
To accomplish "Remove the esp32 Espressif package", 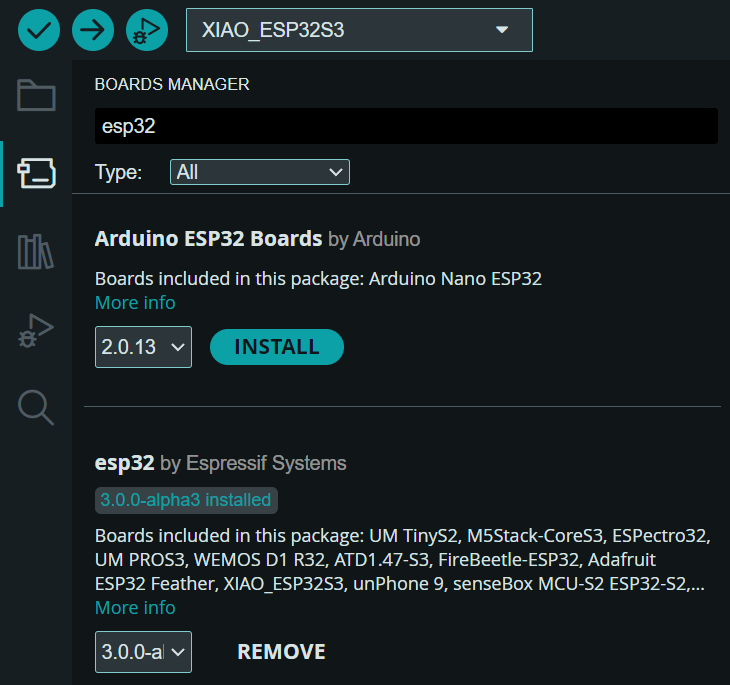I will pos(281,652).
